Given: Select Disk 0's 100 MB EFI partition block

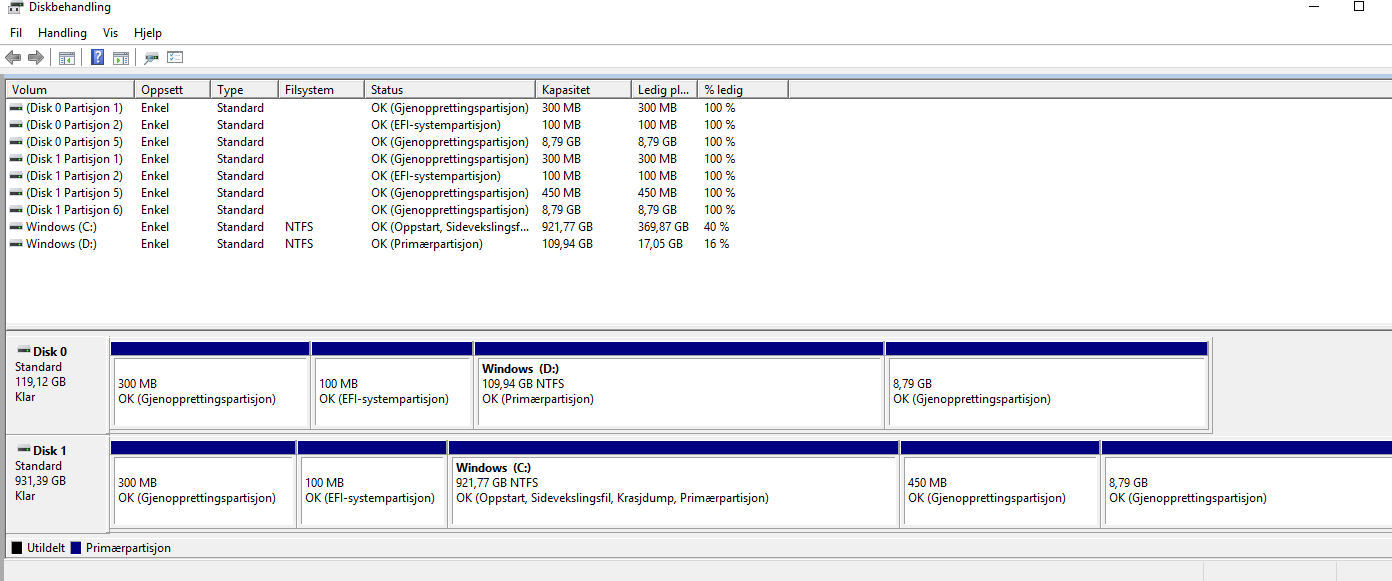Looking at the screenshot, I should [392, 385].
